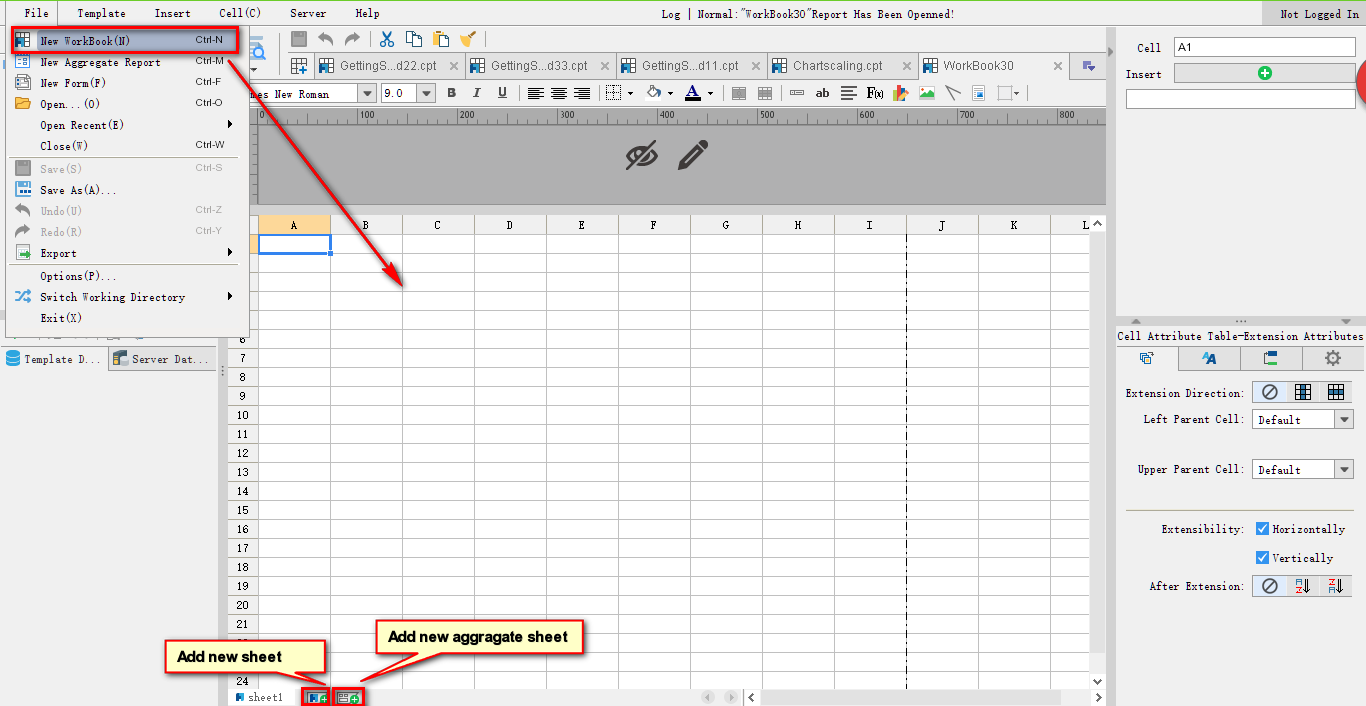Click green plus Insert button
This screenshot has width=1366, height=706.
[1265, 73]
